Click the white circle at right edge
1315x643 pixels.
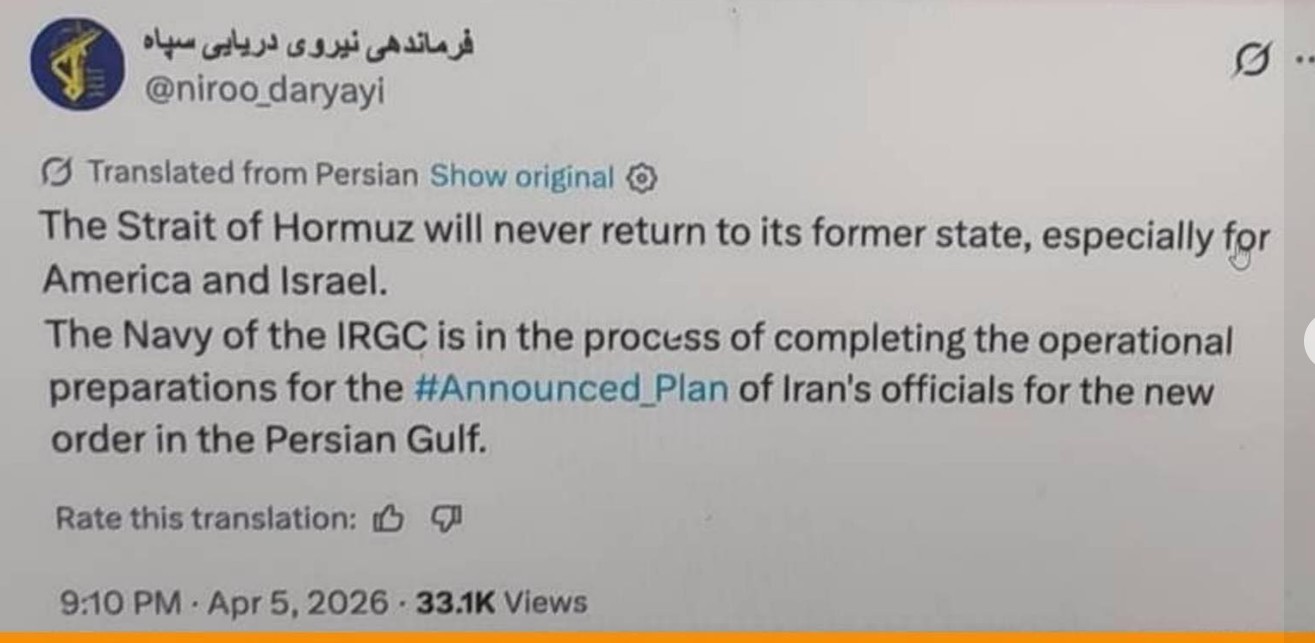[x=1310, y=342]
